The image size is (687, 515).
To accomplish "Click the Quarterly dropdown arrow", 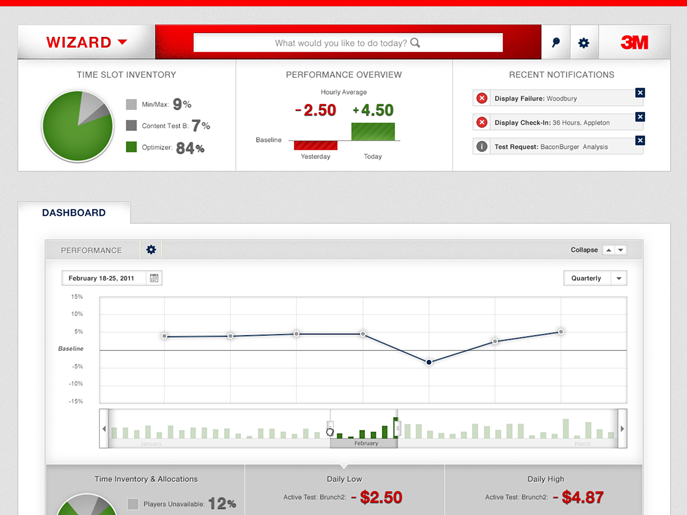I will coord(619,278).
